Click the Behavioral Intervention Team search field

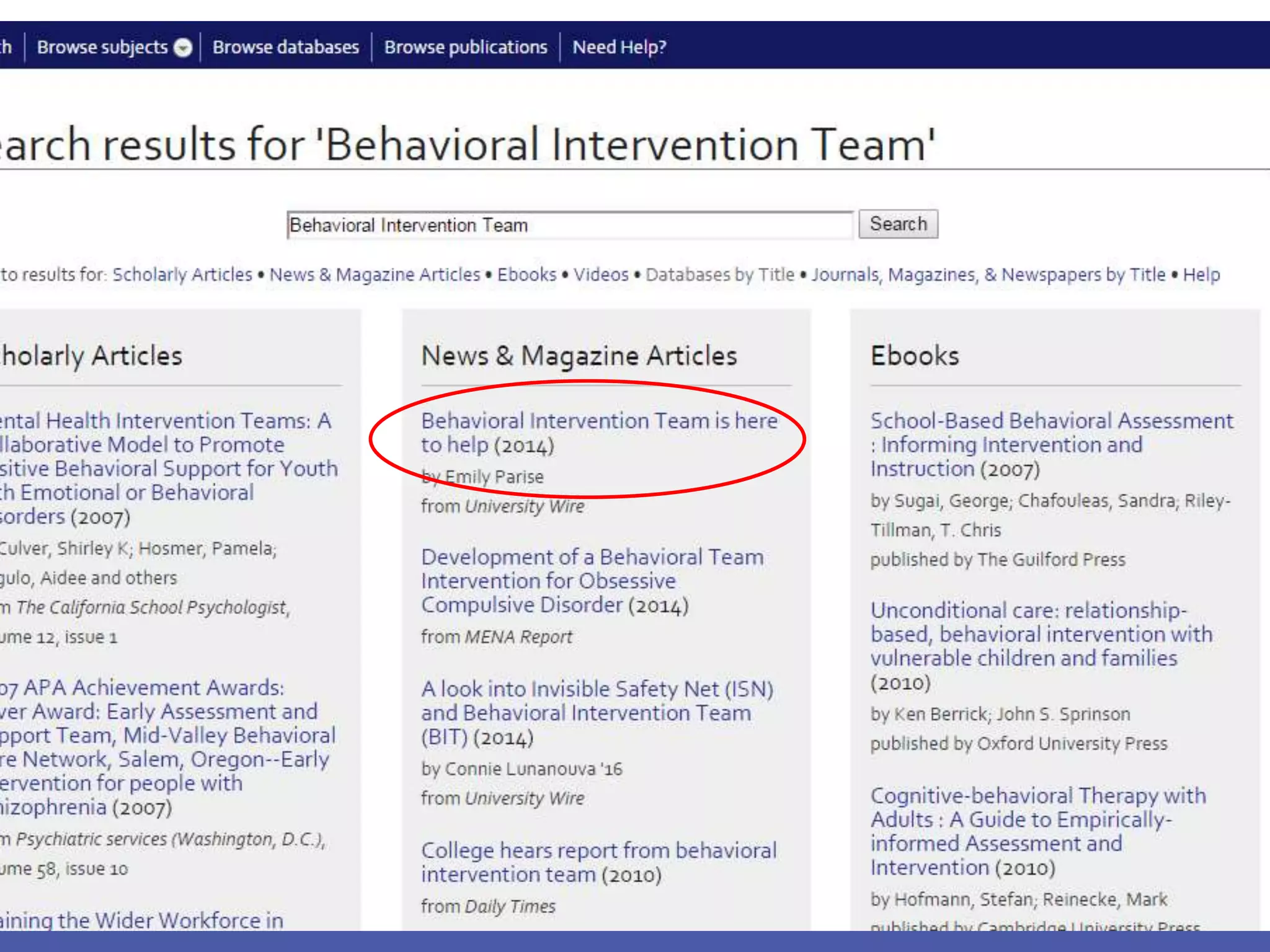[x=569, y=225]
